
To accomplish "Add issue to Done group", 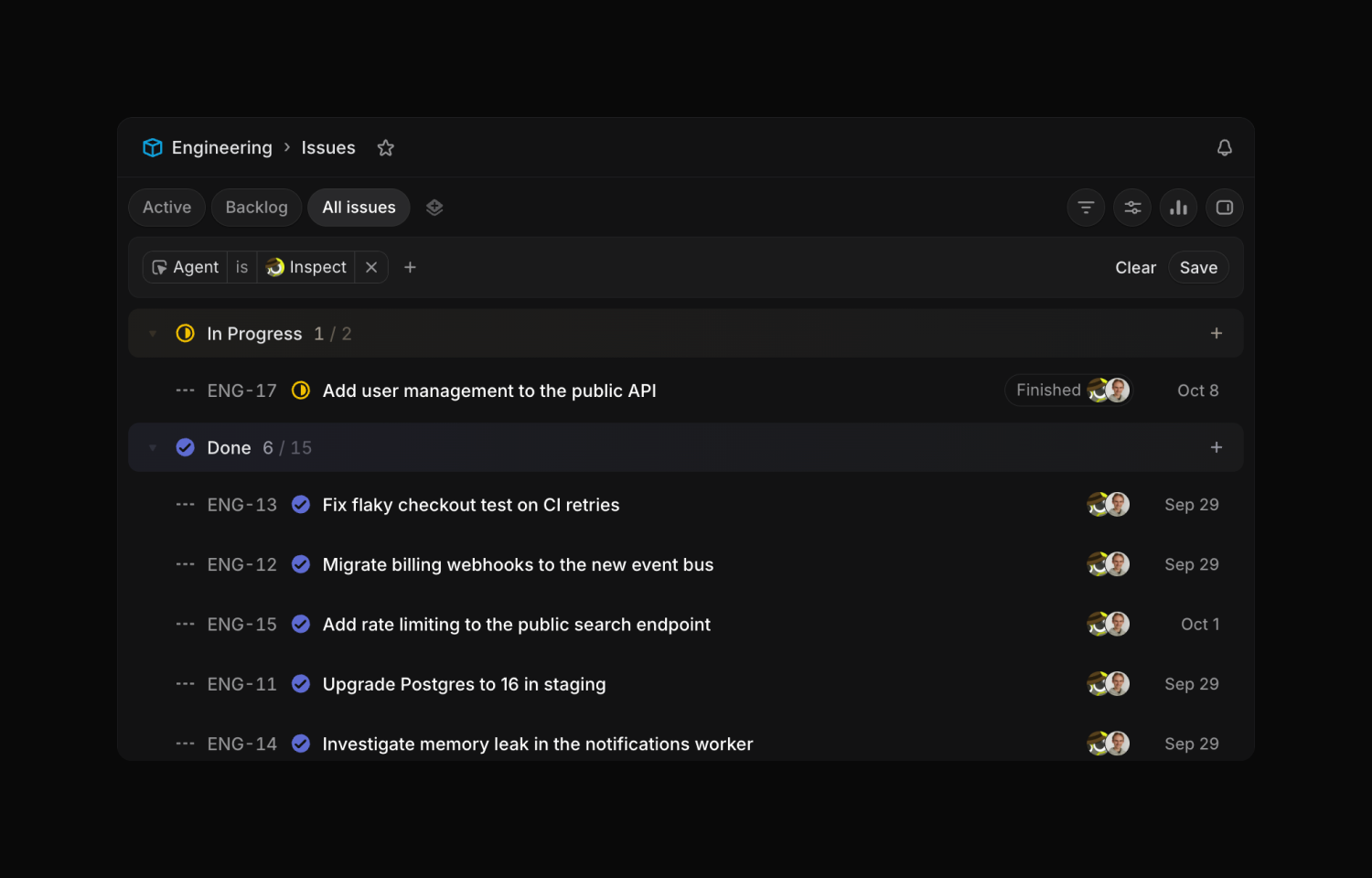I will point(1217,448).
